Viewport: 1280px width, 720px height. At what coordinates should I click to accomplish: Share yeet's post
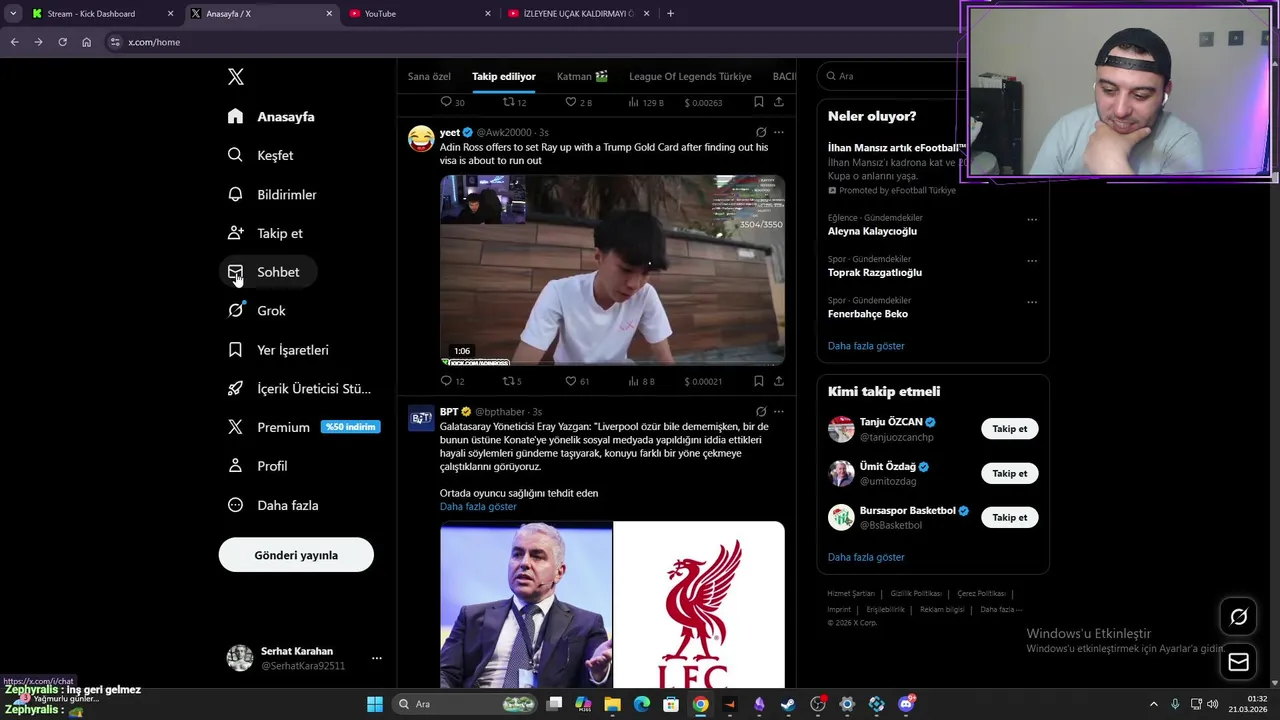pyautogui.click(x=779, y=381)
